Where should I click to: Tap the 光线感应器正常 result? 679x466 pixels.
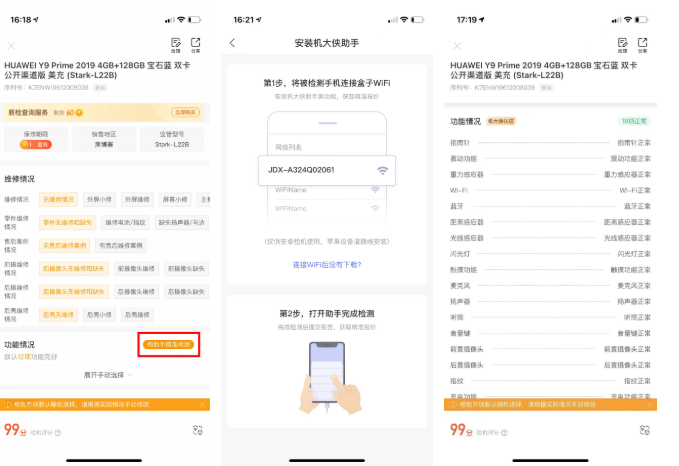[x=627, y=238]
